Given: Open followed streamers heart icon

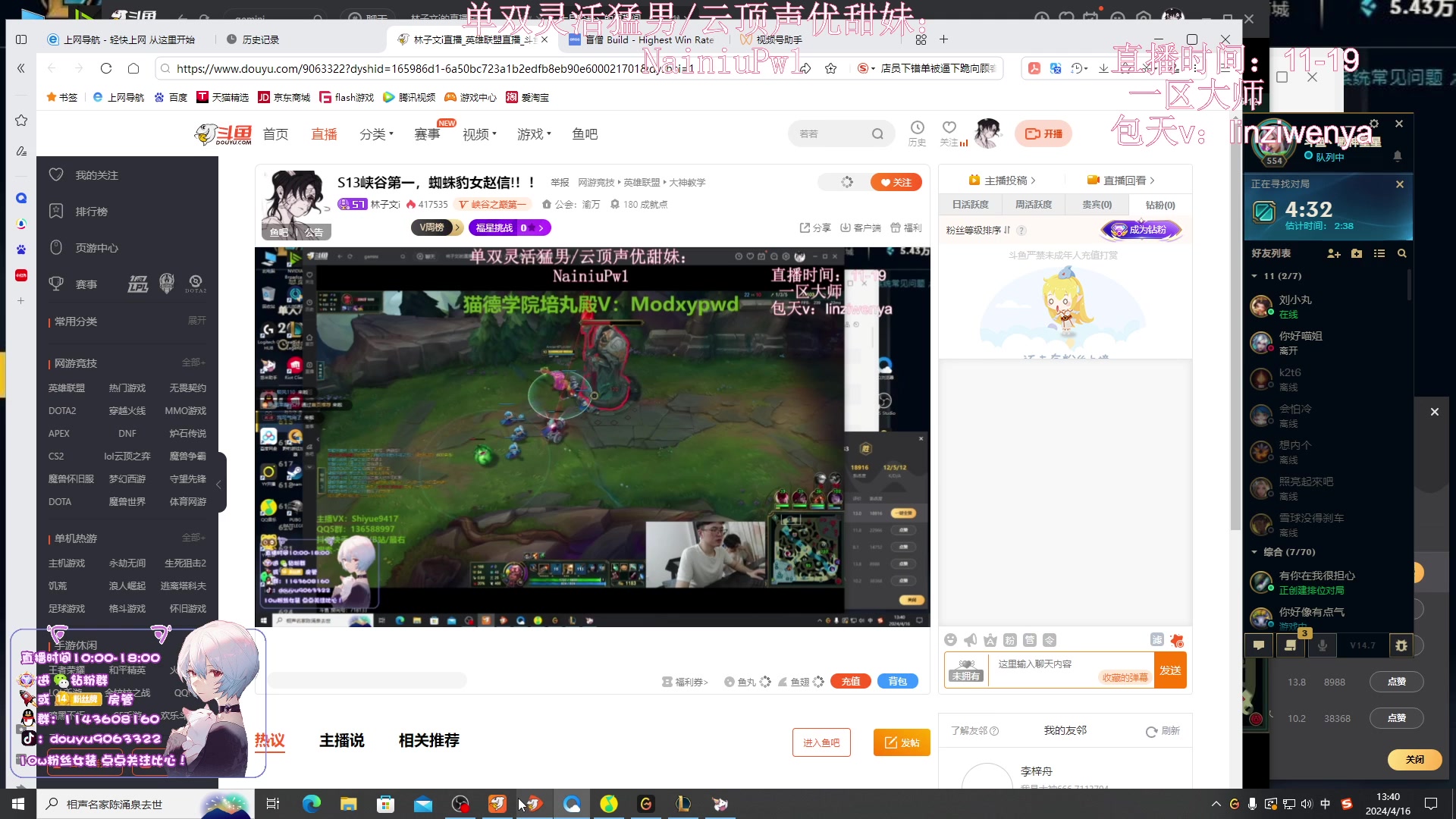Looking at the screenshot, I should (949, 128).
